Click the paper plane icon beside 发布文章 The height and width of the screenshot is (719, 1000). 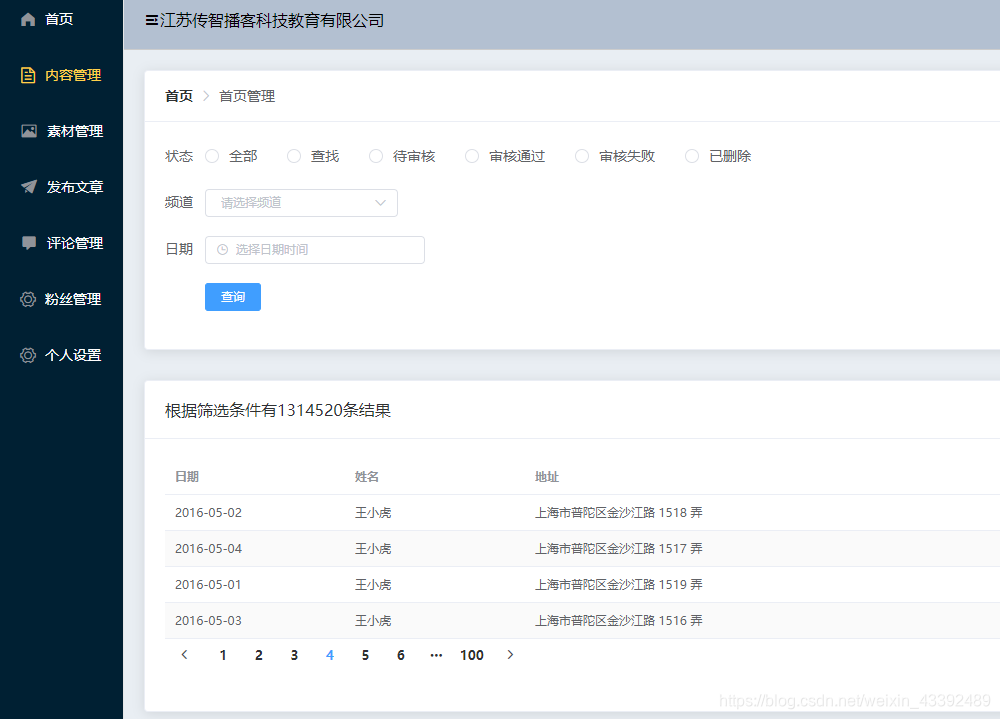click(x=29, y=187)
